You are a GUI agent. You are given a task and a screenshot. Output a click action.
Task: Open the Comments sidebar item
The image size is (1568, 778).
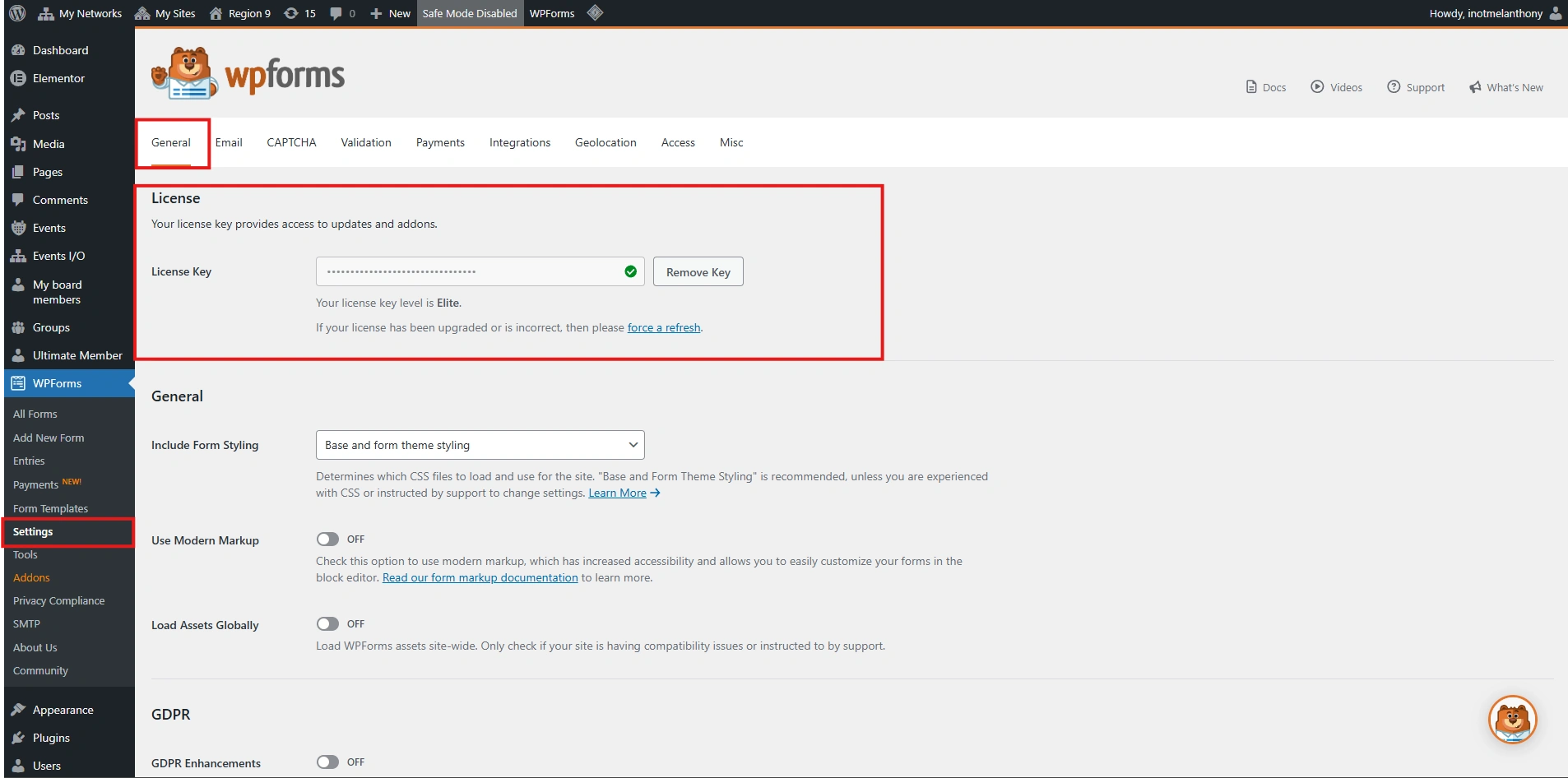69,200
